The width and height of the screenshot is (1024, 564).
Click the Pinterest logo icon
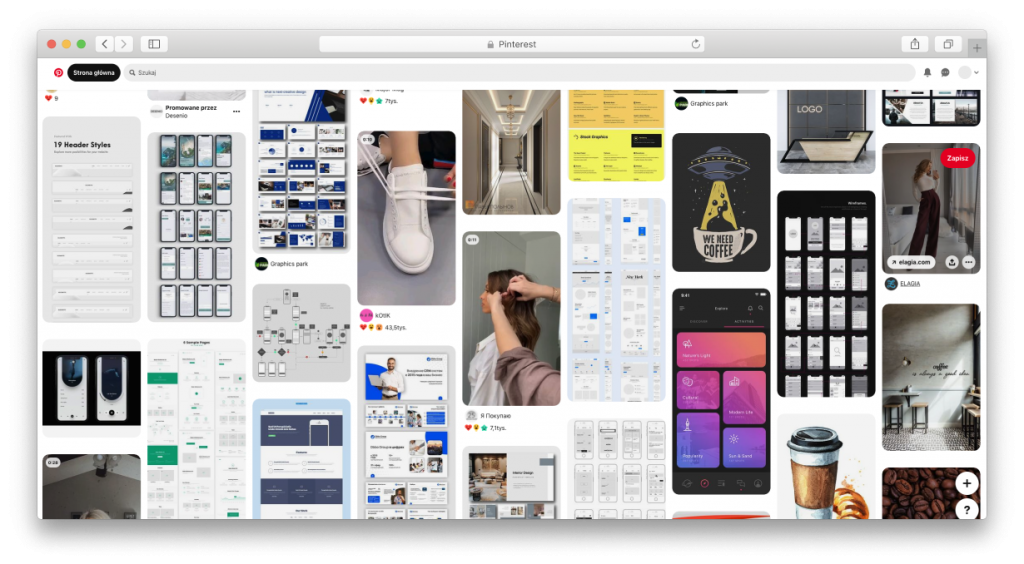click(58, 72)
